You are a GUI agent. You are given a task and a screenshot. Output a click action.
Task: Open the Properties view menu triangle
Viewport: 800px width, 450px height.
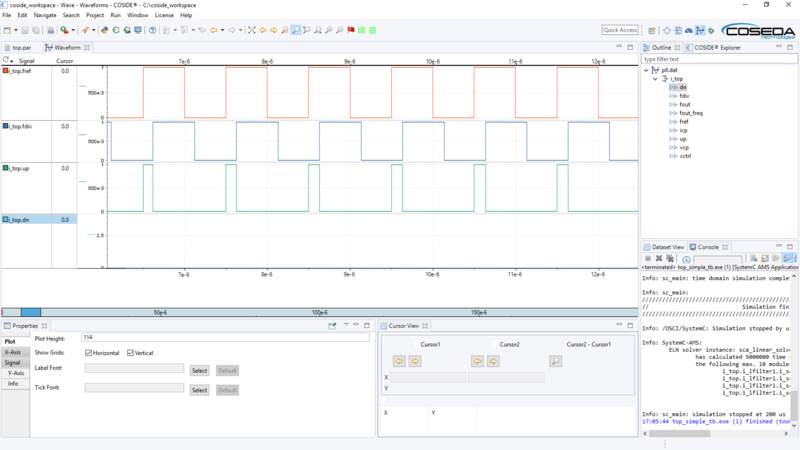(x=346, y=325)
